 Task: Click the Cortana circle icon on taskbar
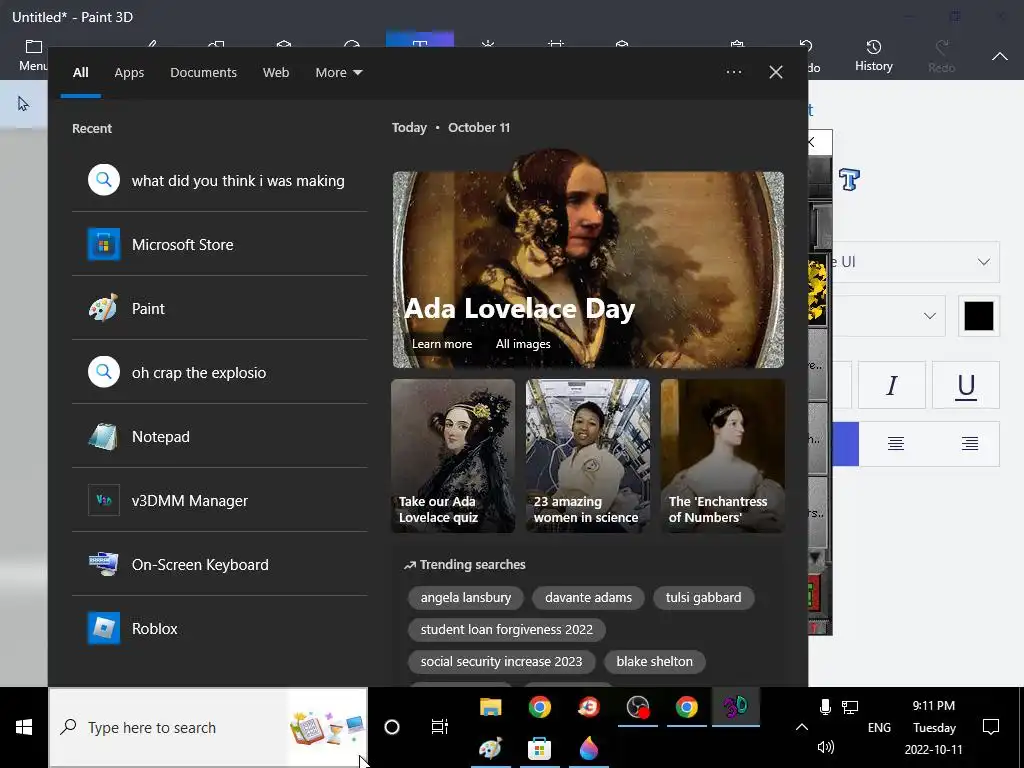tap(391, 727)
